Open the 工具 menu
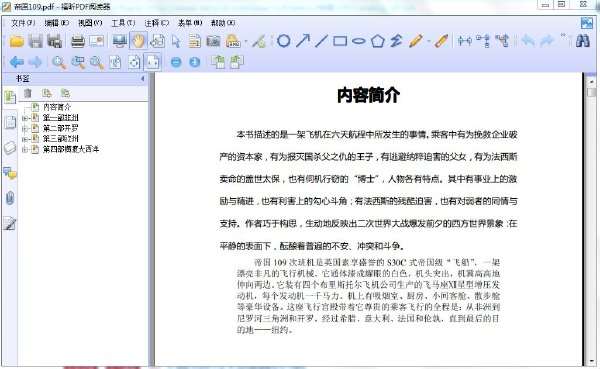Image resolution: width=600 pixels, height=369 pixels. 123,23
